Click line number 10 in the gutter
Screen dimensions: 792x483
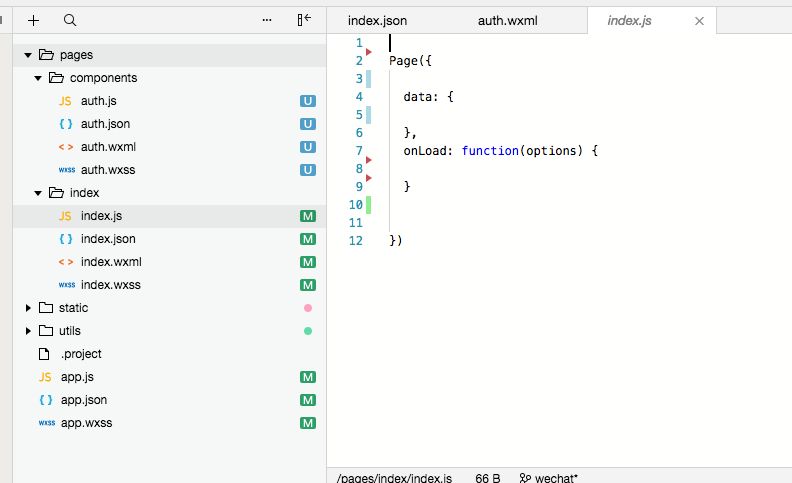point(356,205)
